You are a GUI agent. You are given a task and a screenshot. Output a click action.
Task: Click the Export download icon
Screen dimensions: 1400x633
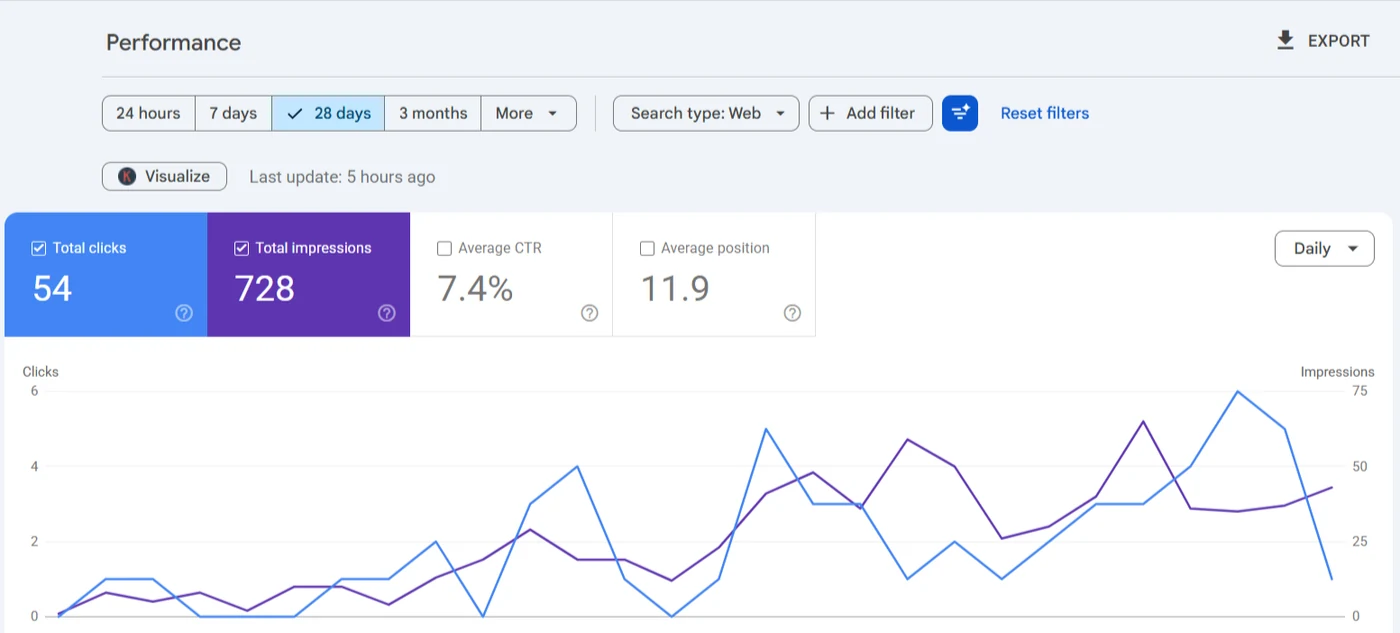point(1285,41)
